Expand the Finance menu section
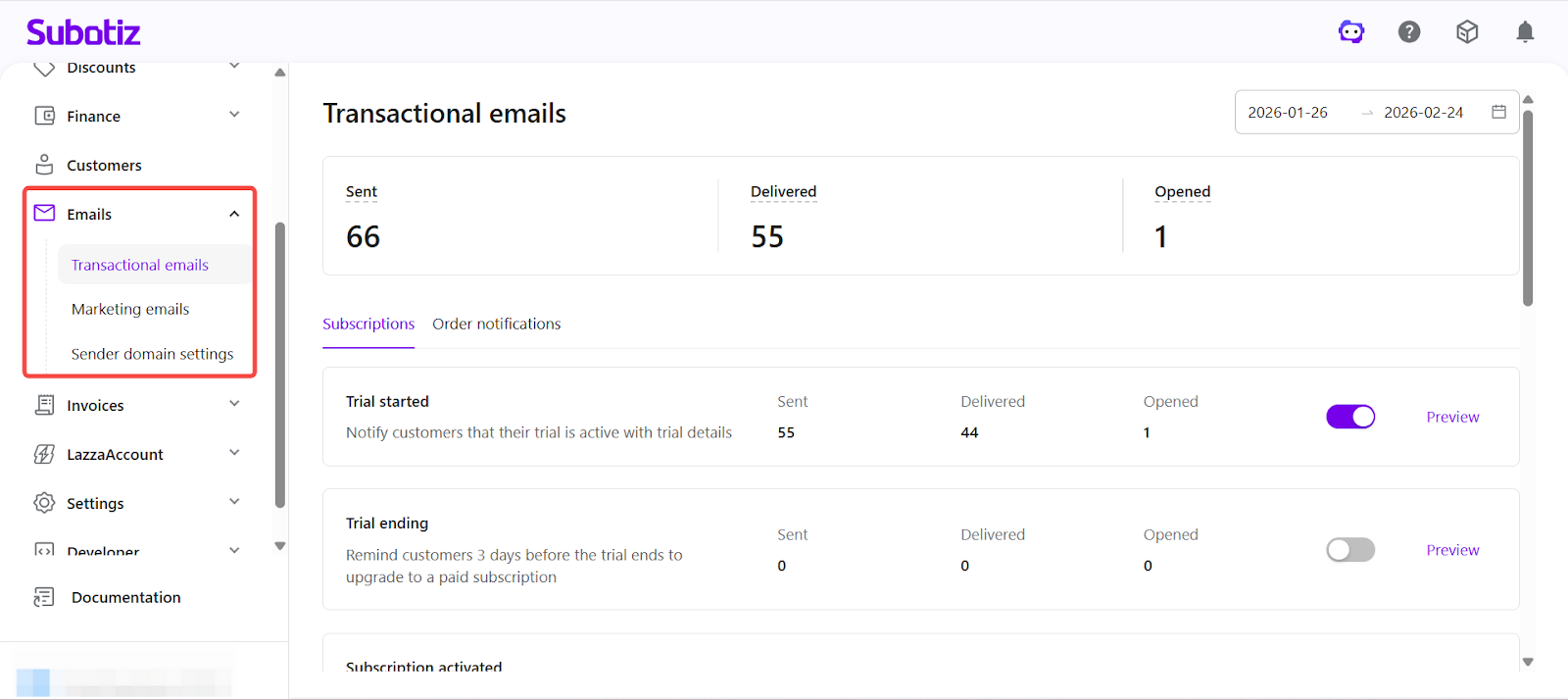The image size is (1568, 700). (234, 115)
